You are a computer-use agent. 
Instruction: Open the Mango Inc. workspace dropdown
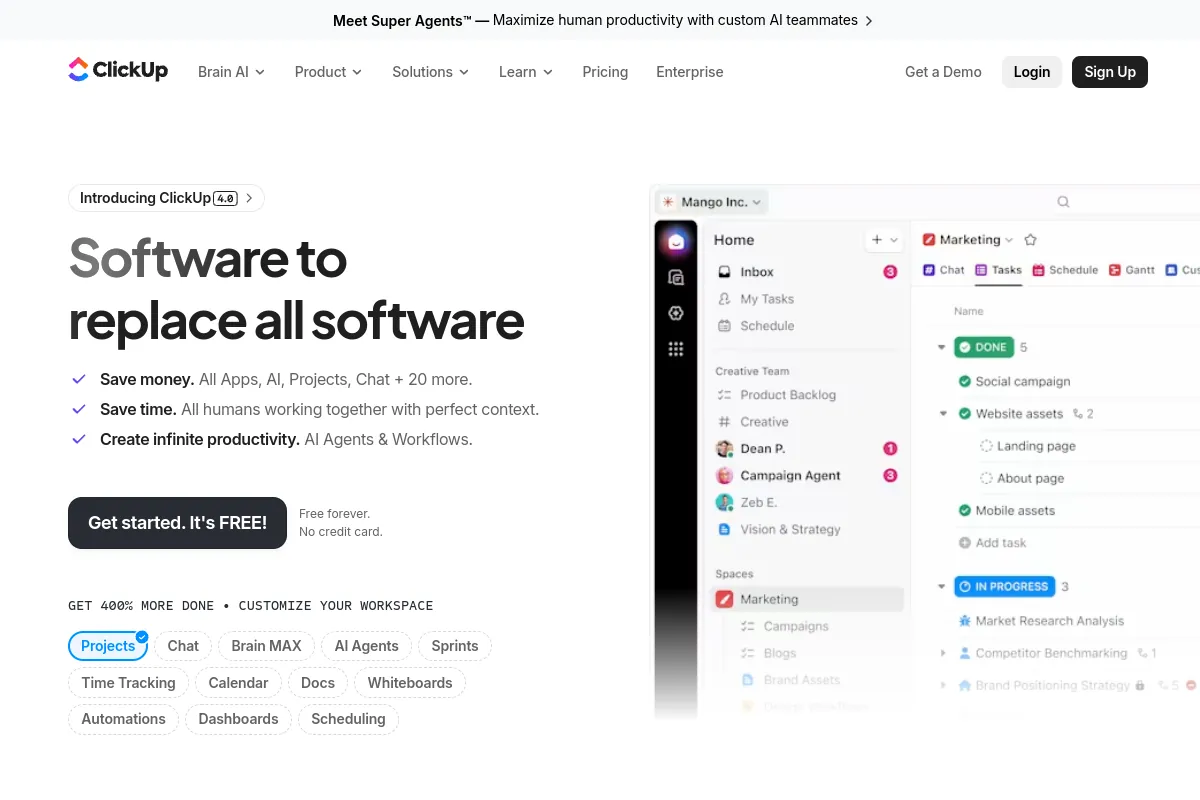tap(711, 202)
